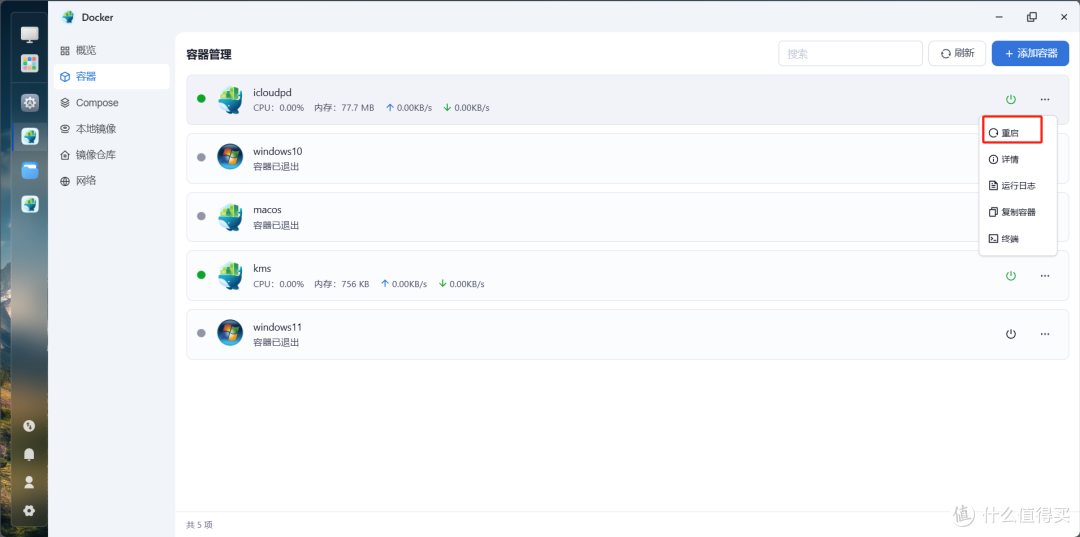1080x537 pixels.
Task: Click 容器已退出 status under windows11
Action: 276,342
